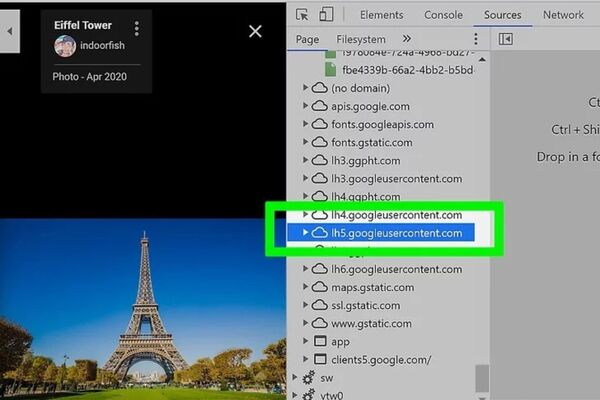Open Sources panel three-dot options menu
Viewport: 600px width, 400px height.
tap(475, 39)
